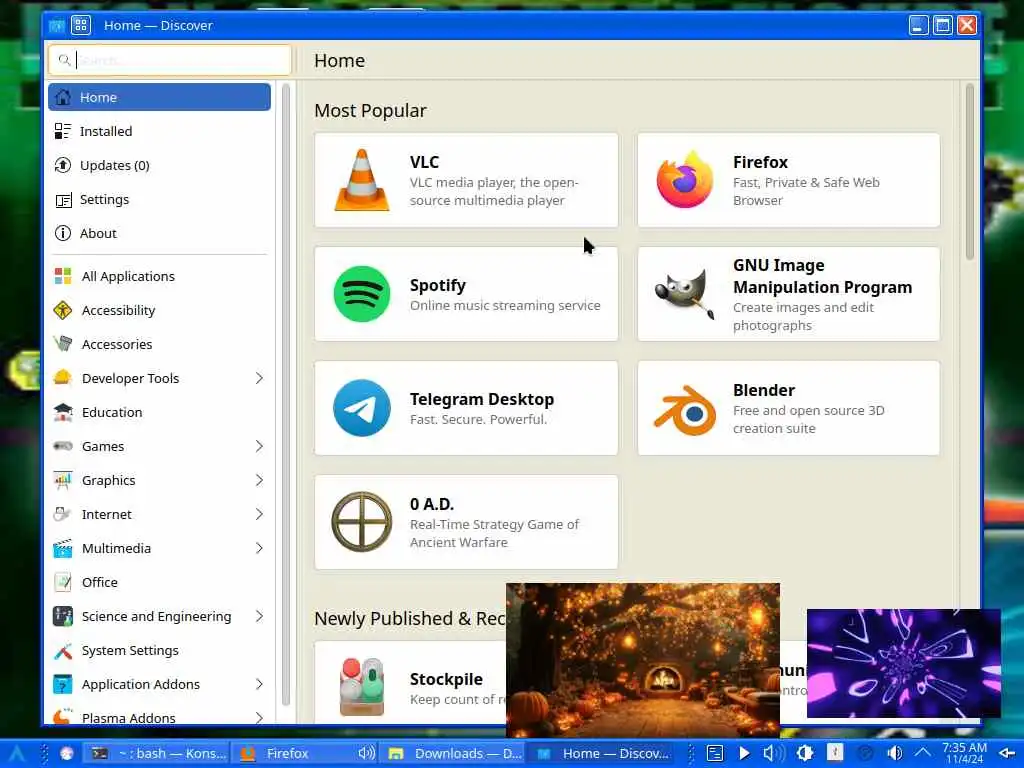1024x768 pixels.
Task: Show hidden tray icons arrow
Action: [923, 753]
